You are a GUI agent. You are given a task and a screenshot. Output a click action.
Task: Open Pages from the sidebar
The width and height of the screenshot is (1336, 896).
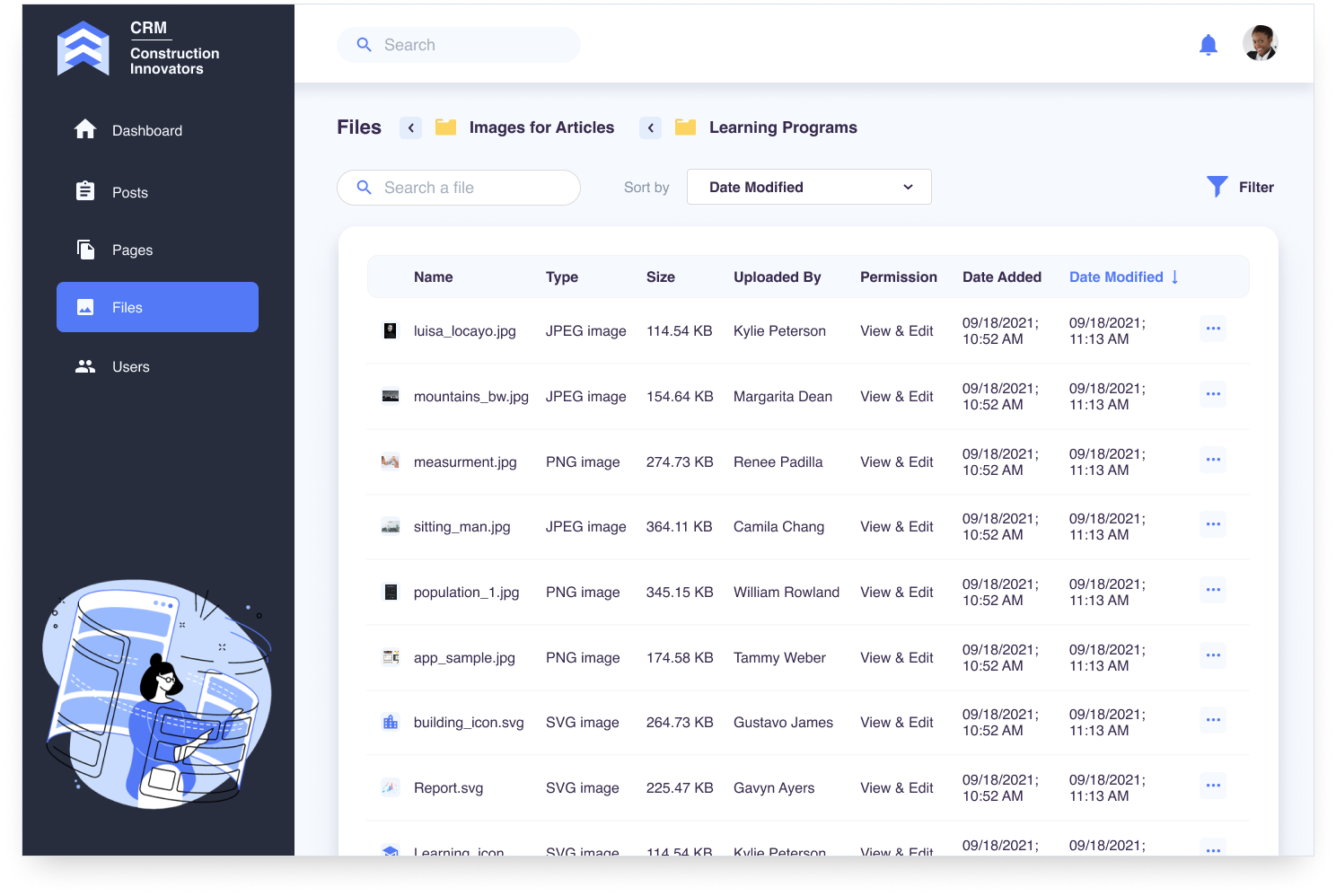[x=132, y=250]
